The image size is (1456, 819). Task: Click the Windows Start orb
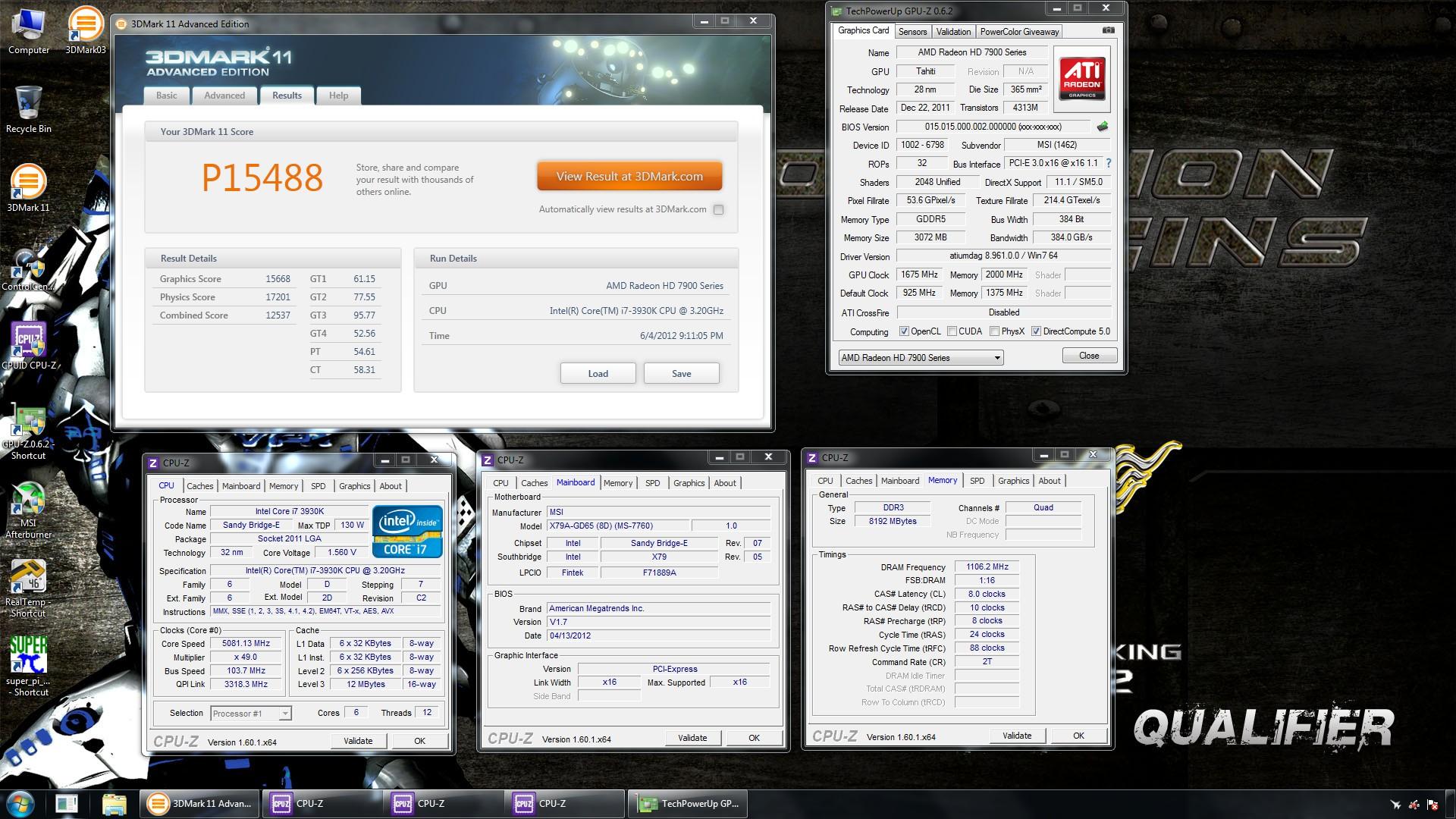20,803
